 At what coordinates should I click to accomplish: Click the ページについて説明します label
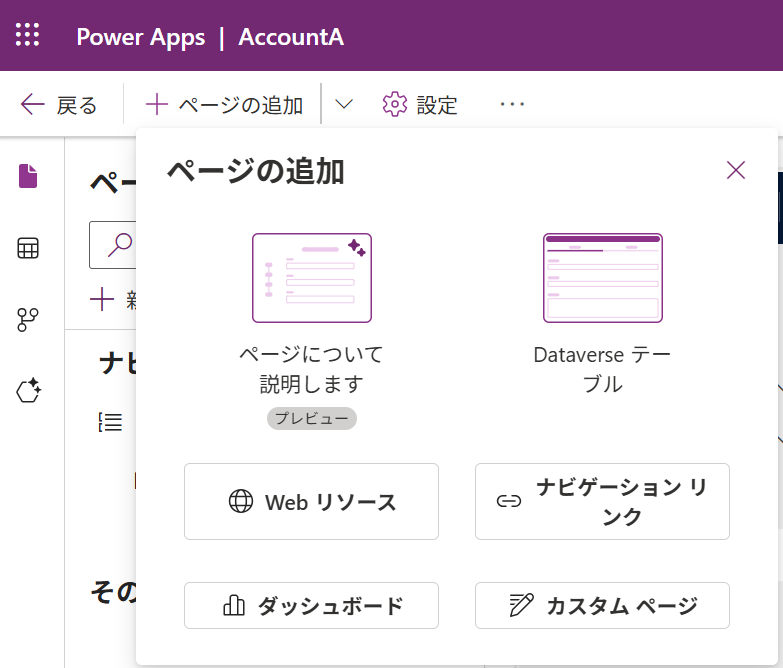(x=312, y=369)
